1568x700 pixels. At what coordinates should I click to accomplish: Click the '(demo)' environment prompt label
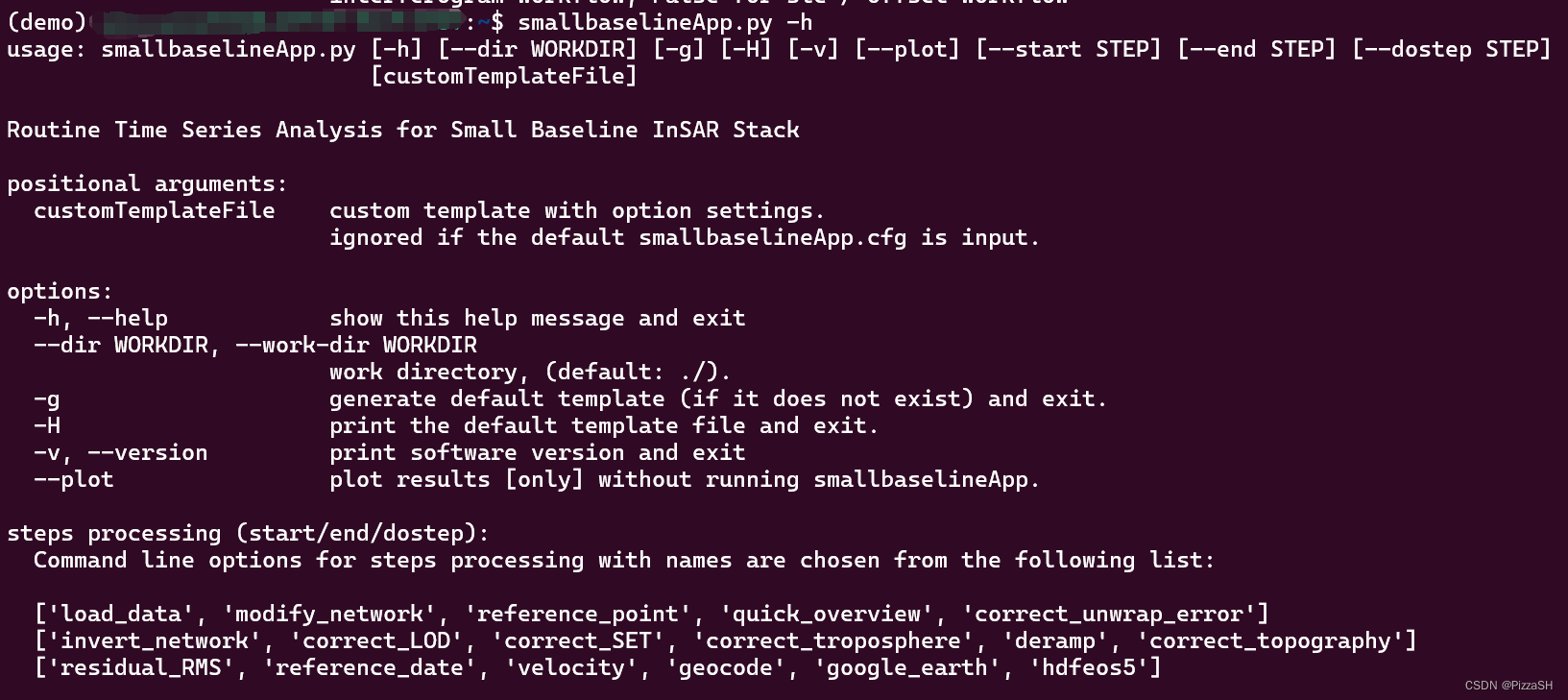point(46,22)
